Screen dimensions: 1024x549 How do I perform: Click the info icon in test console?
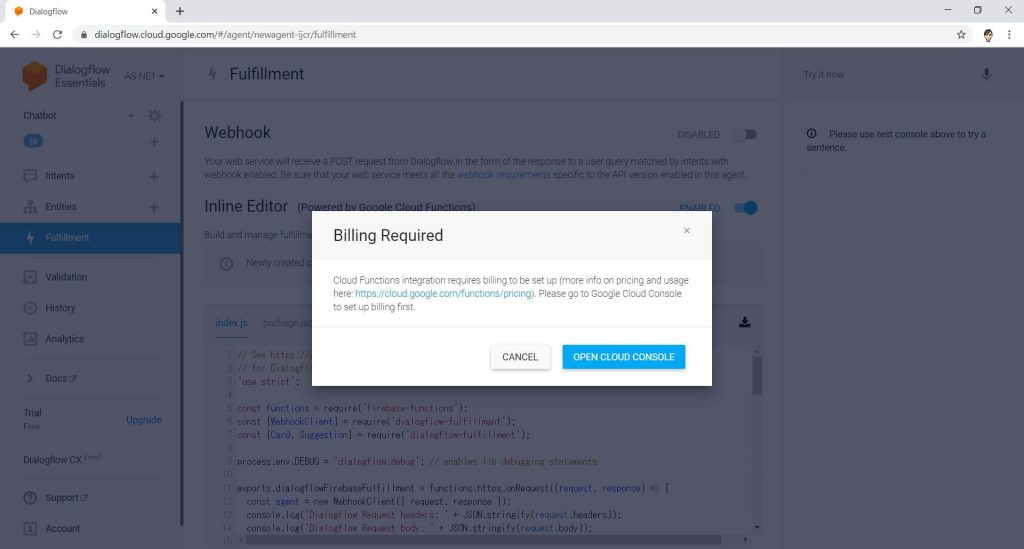[x=811, y=134]
